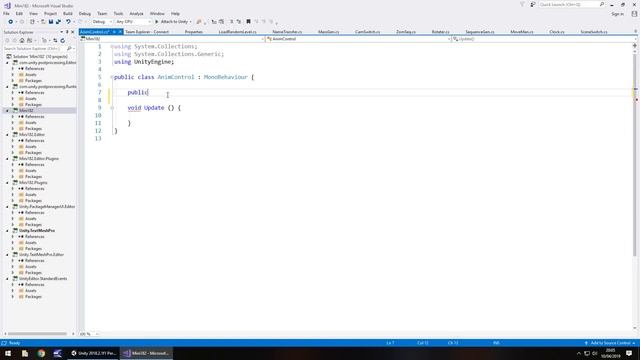The width and height of the screenshot is (640, 360).
Task: Switch to the MoveMan.cs tab
Action: coord(522,32)
